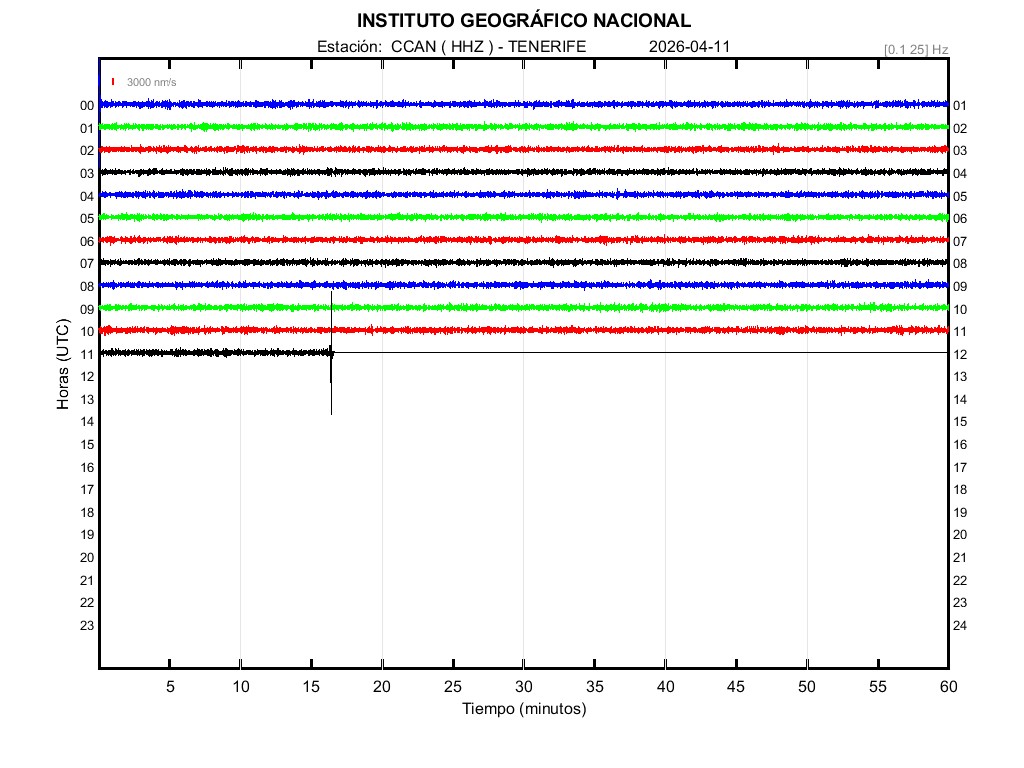Click the red amplitude scale bar marker
1024x768 pixels.
click(113, 82)
